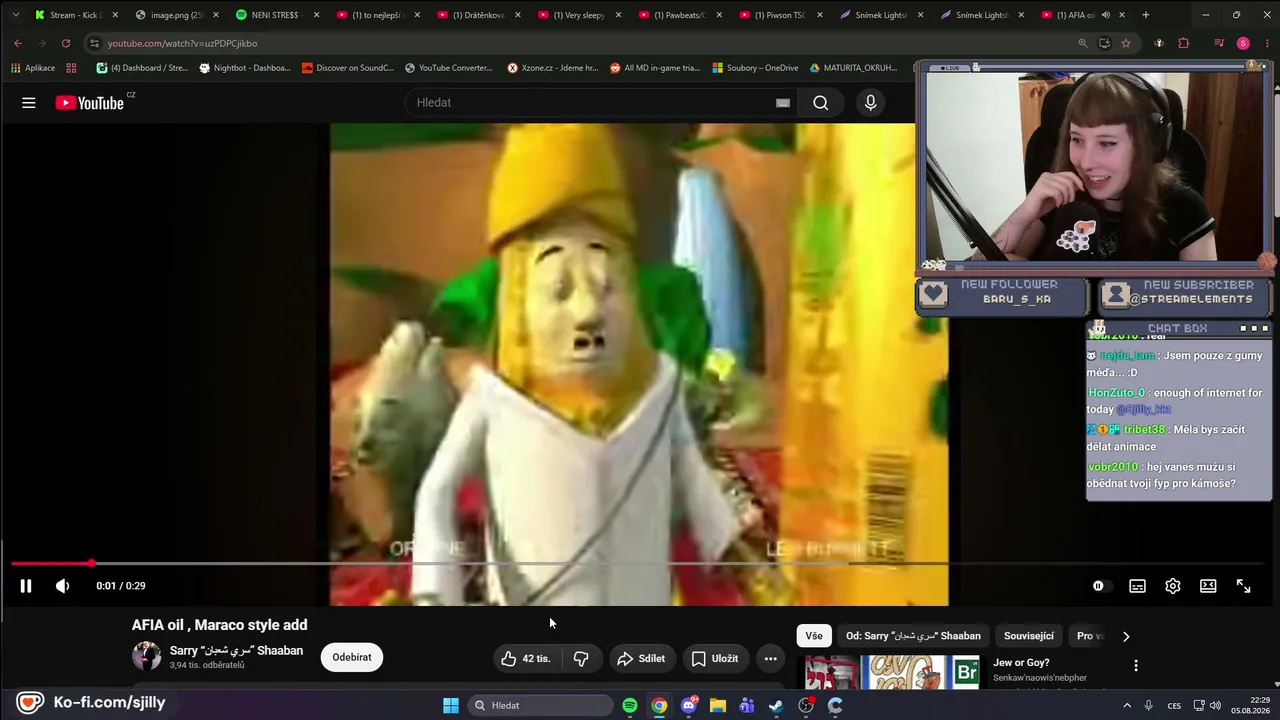This screenshot has height=720, width=1280.
Task: Open Spotify from the taskbar
Action: pyautogui.click(x=630, y=706)
